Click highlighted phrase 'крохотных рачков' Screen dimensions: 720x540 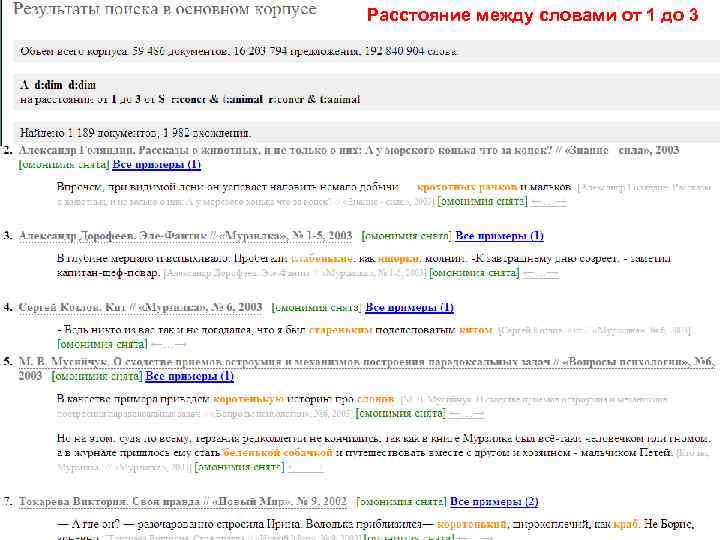[x=467, y=187]
